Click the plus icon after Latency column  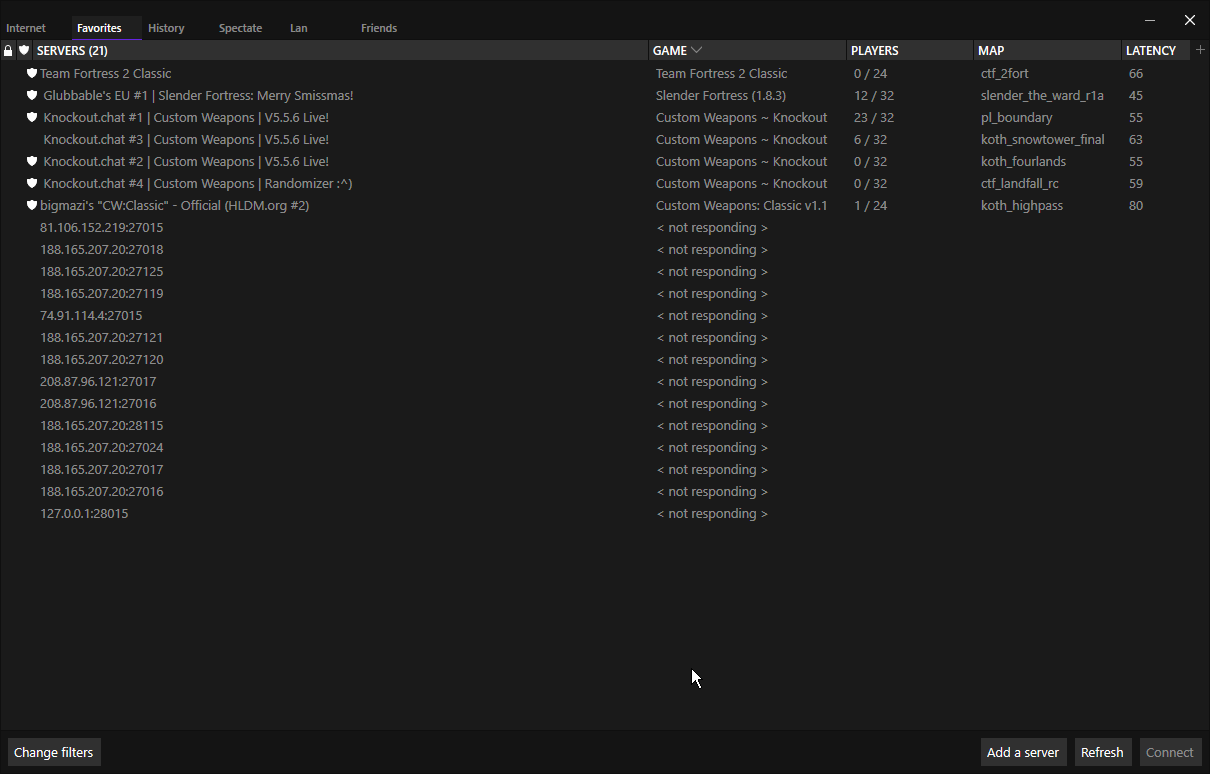(x=1200, y=50)
